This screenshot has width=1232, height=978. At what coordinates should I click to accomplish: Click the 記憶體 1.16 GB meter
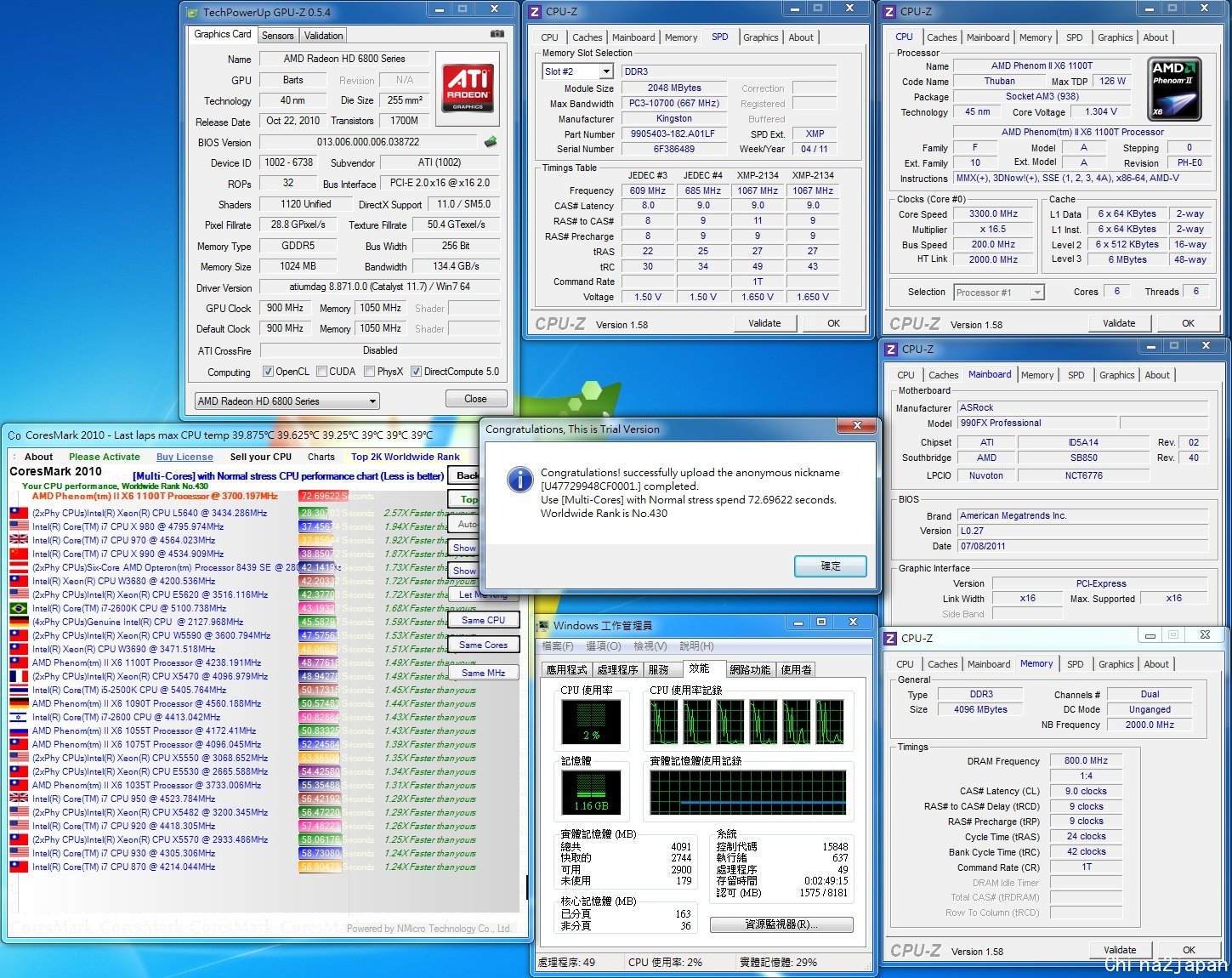tap(591, 792)
